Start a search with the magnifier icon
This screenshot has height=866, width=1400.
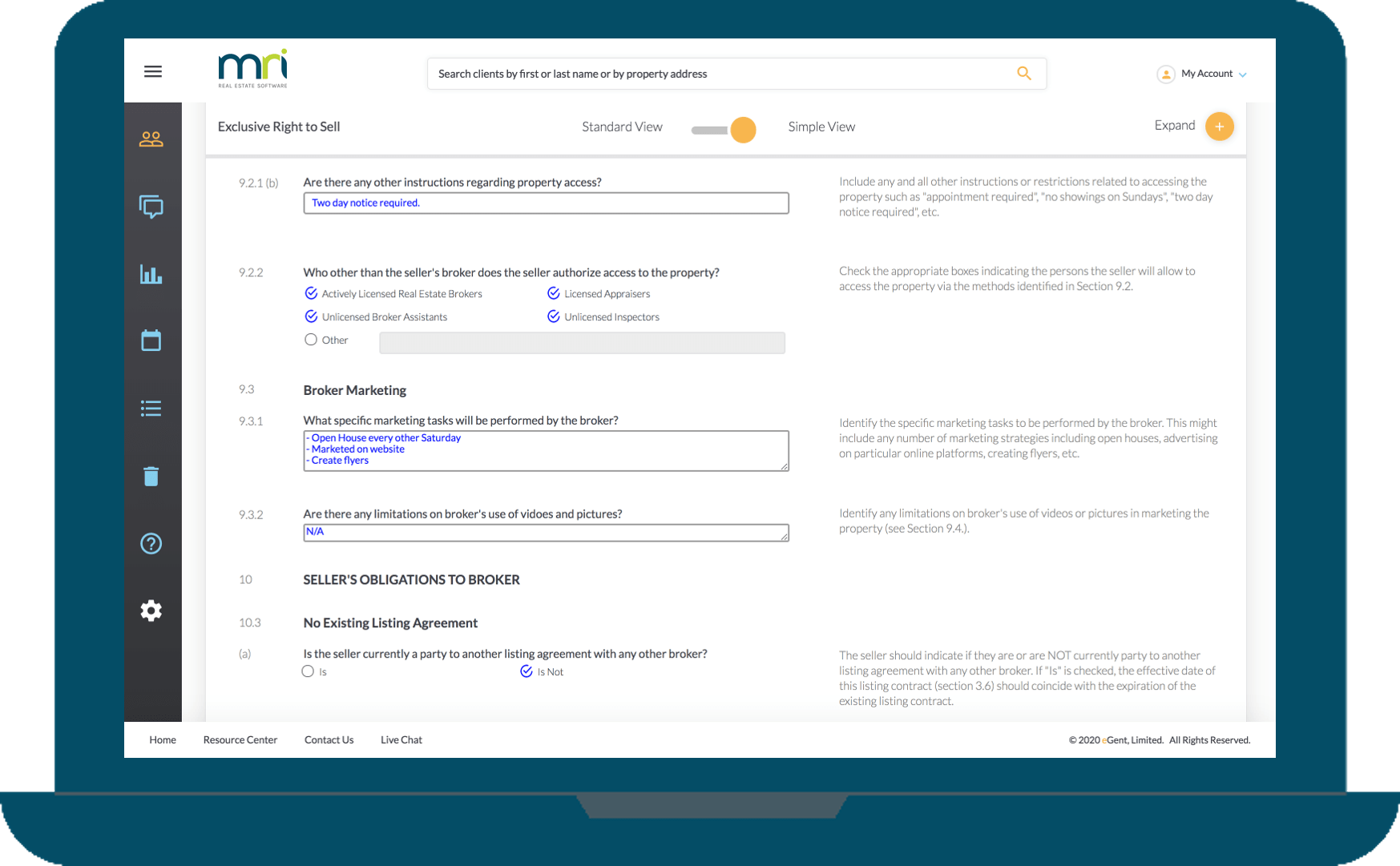(1024, 73)
